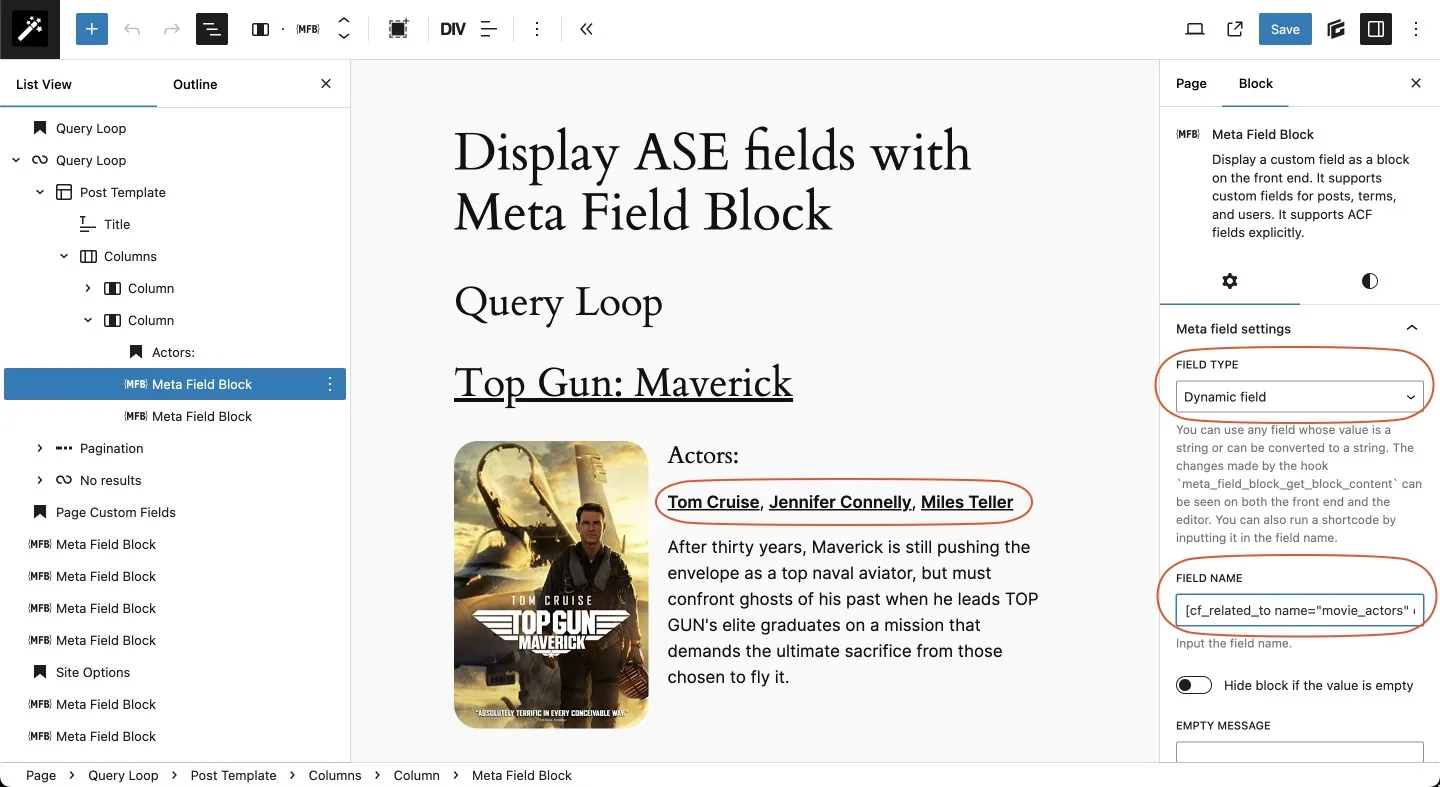Collapse the second Column tree node

point(88,320)
